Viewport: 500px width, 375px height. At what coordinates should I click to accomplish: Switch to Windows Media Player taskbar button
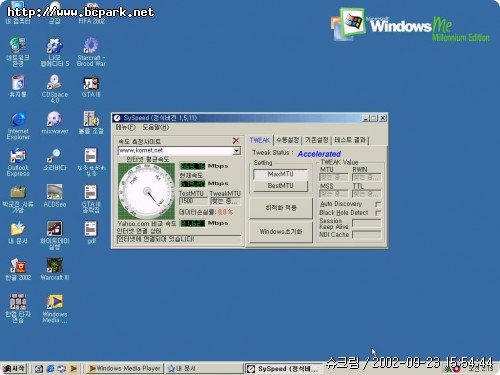125,369
